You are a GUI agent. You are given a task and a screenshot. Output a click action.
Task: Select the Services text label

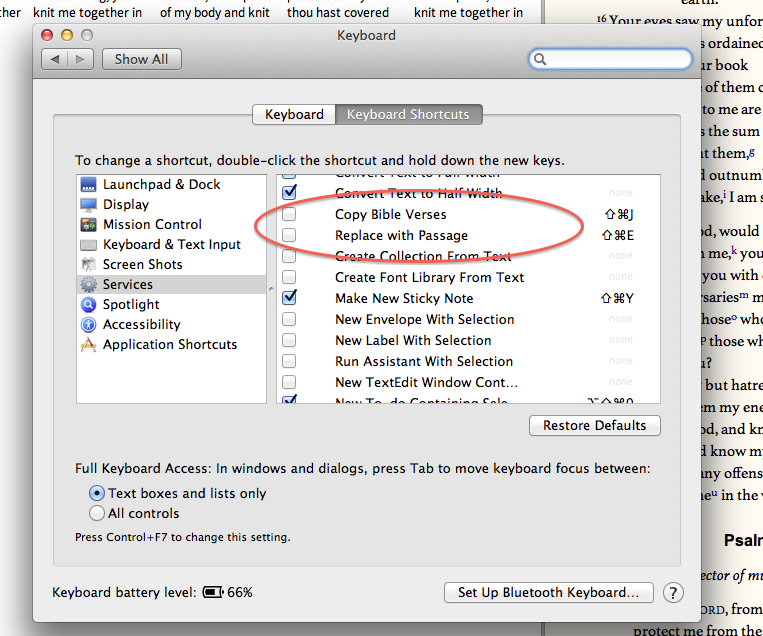click(x=127, y=284)
